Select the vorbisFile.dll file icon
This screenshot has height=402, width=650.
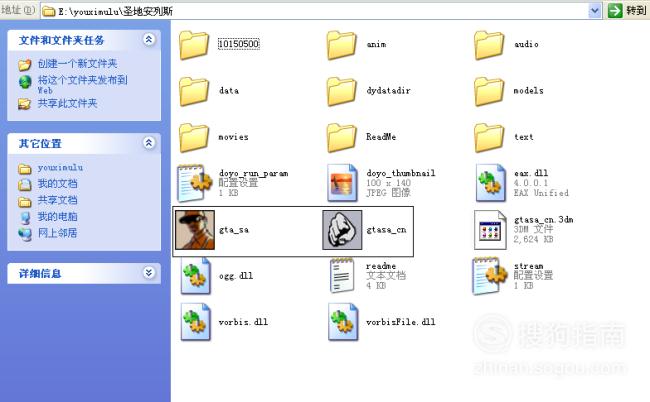coord(342,322)
